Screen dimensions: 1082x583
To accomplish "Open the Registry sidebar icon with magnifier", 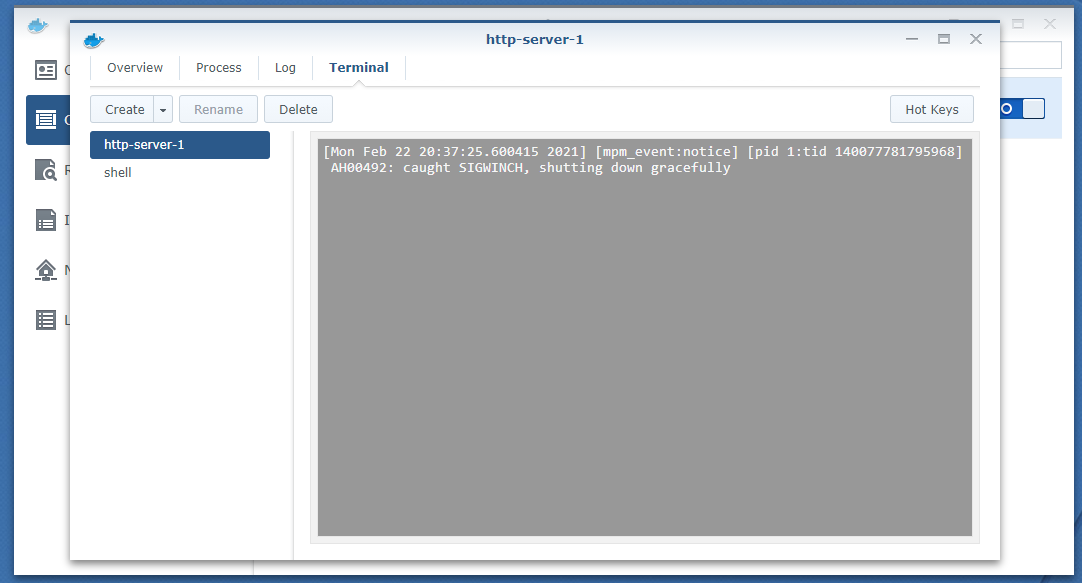I will coord(46,170).
